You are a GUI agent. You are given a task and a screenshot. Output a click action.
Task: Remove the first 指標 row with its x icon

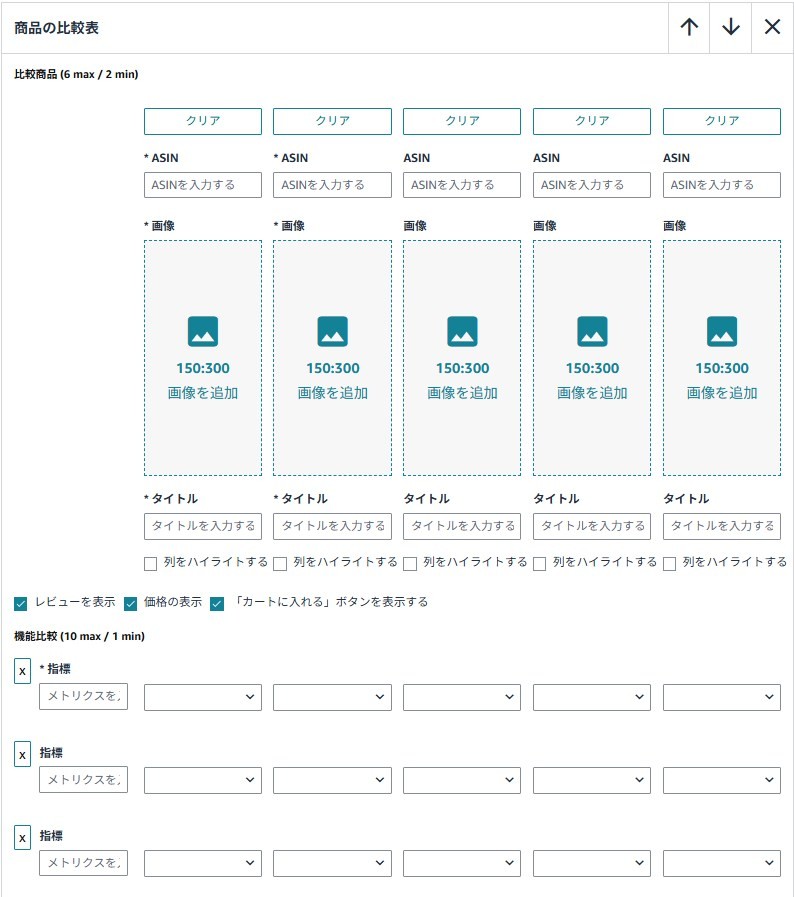coord(22,671)
